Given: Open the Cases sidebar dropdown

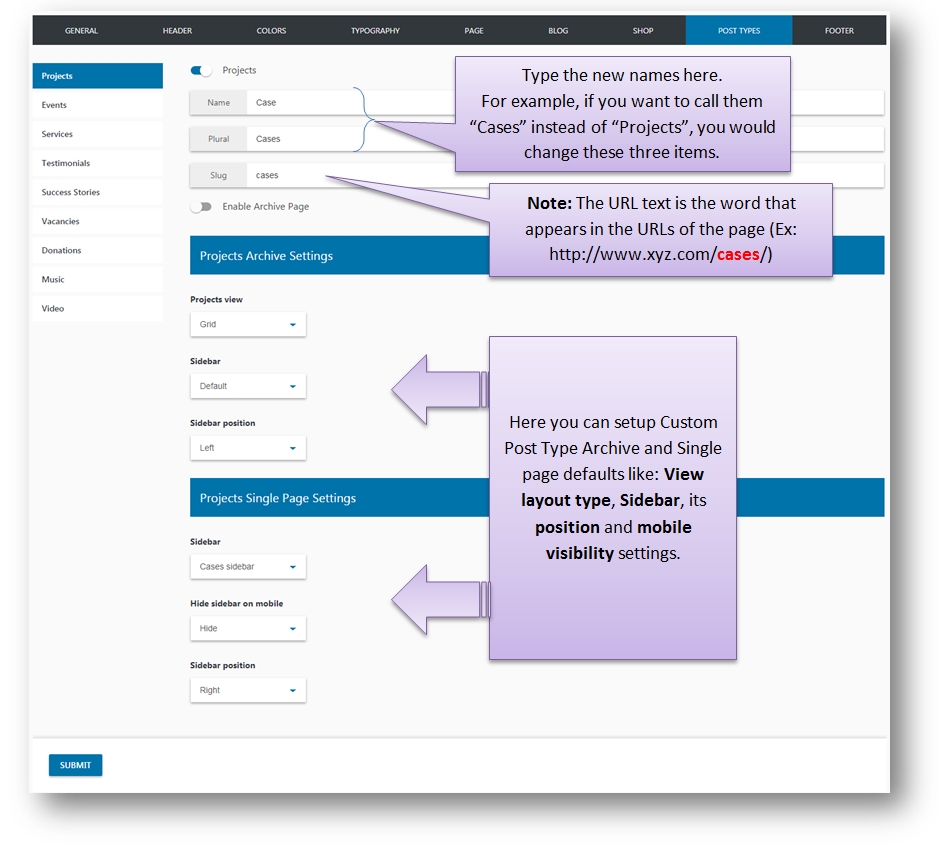Looking at the screenshot, I should pyautogui.click(x=248, y=567).
